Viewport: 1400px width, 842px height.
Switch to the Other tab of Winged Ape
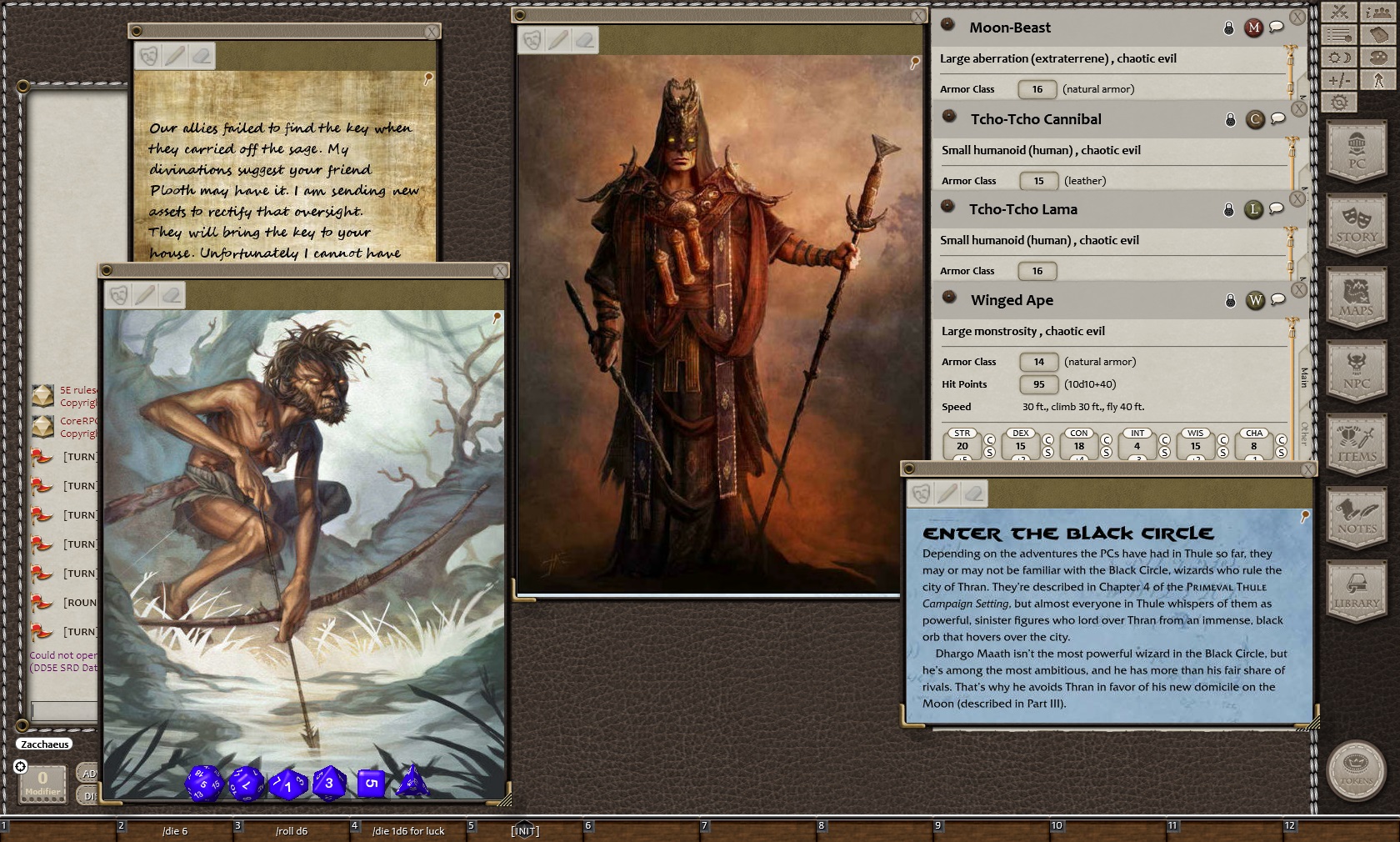point(1304,432)
